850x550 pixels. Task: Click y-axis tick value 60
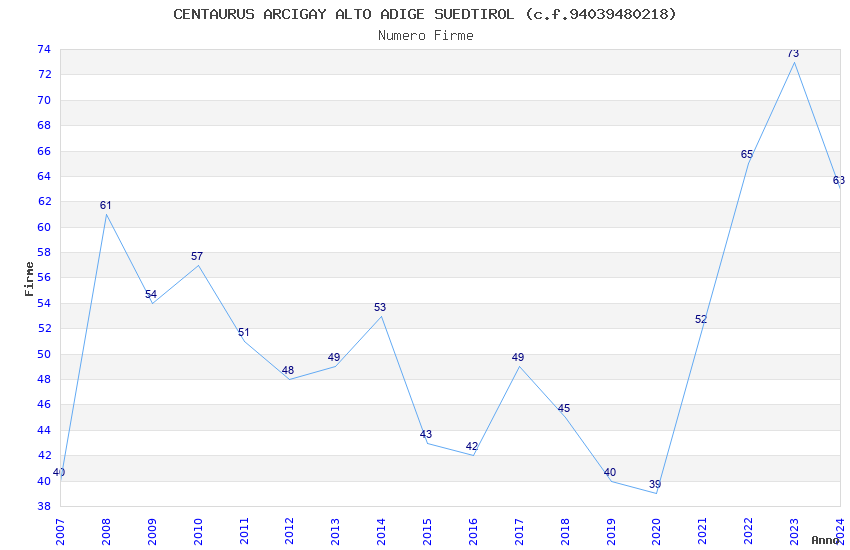[x=44, y=227]
